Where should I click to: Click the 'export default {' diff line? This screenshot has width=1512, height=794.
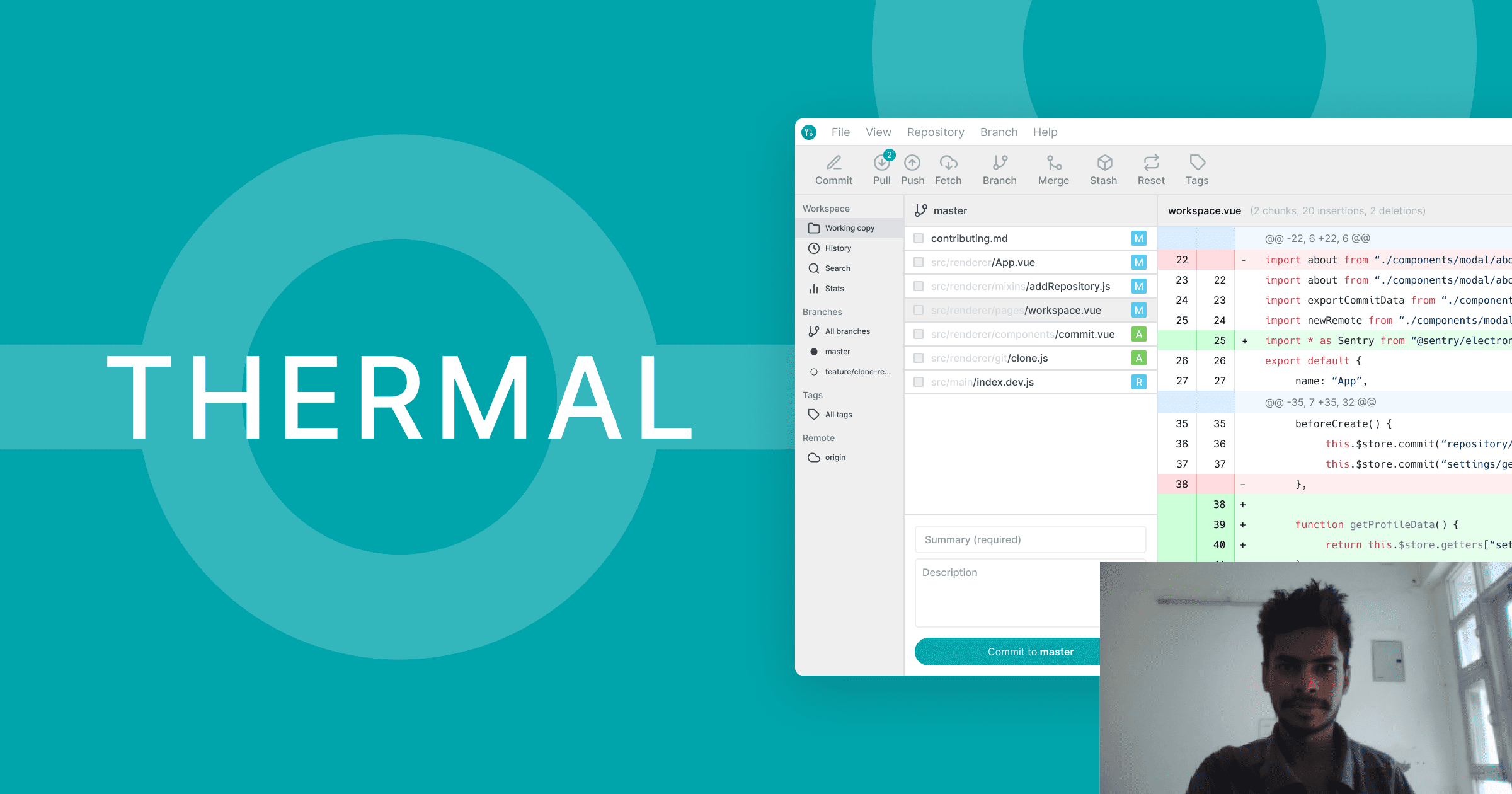coord(1335,360)
